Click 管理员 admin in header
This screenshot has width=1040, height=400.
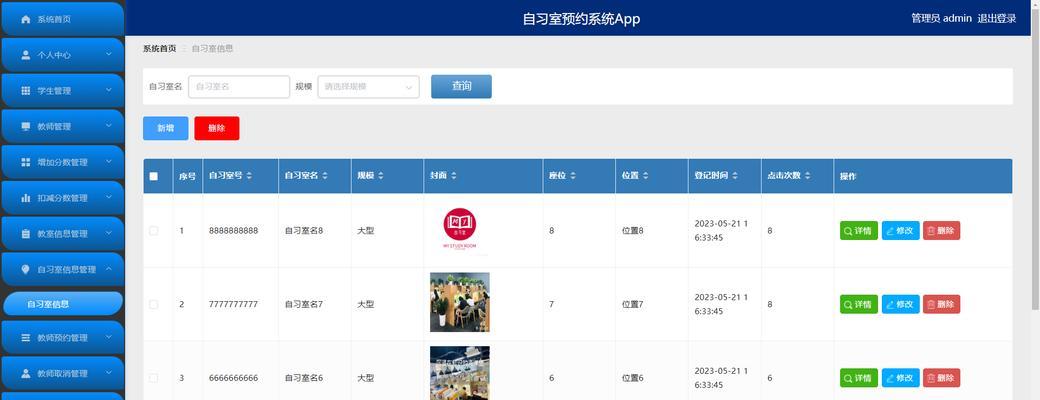click(x=941, y=18)
